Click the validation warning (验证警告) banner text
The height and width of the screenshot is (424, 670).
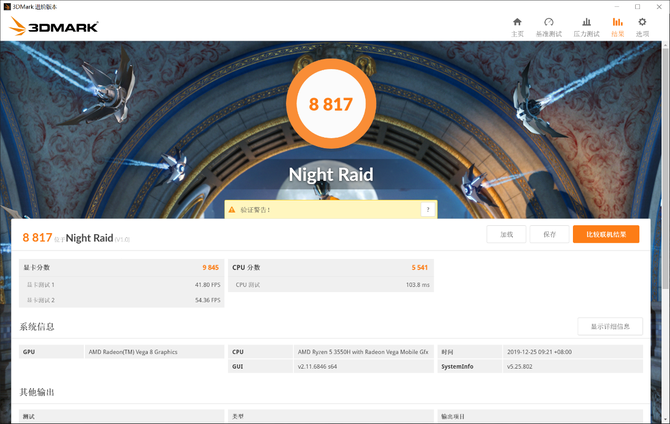coord(255,210)
